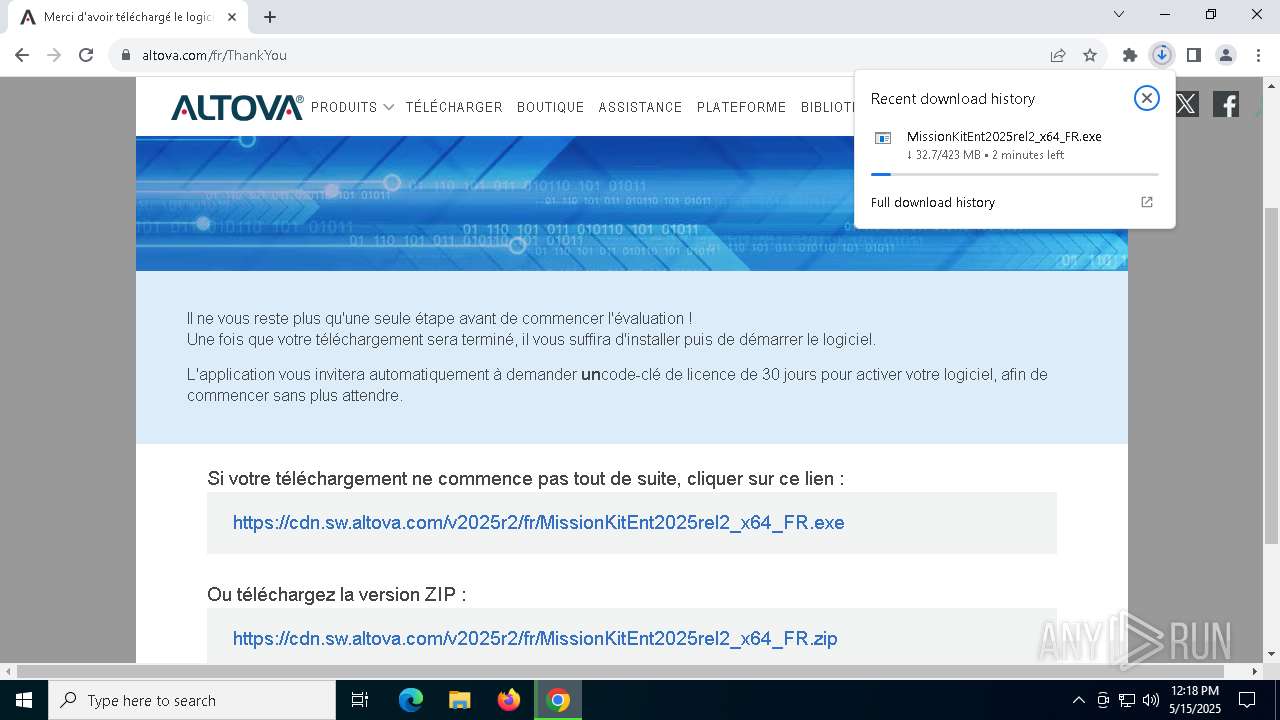Open the Windows Start menu
Viewport: 1280px width, 720px height.
24,700
